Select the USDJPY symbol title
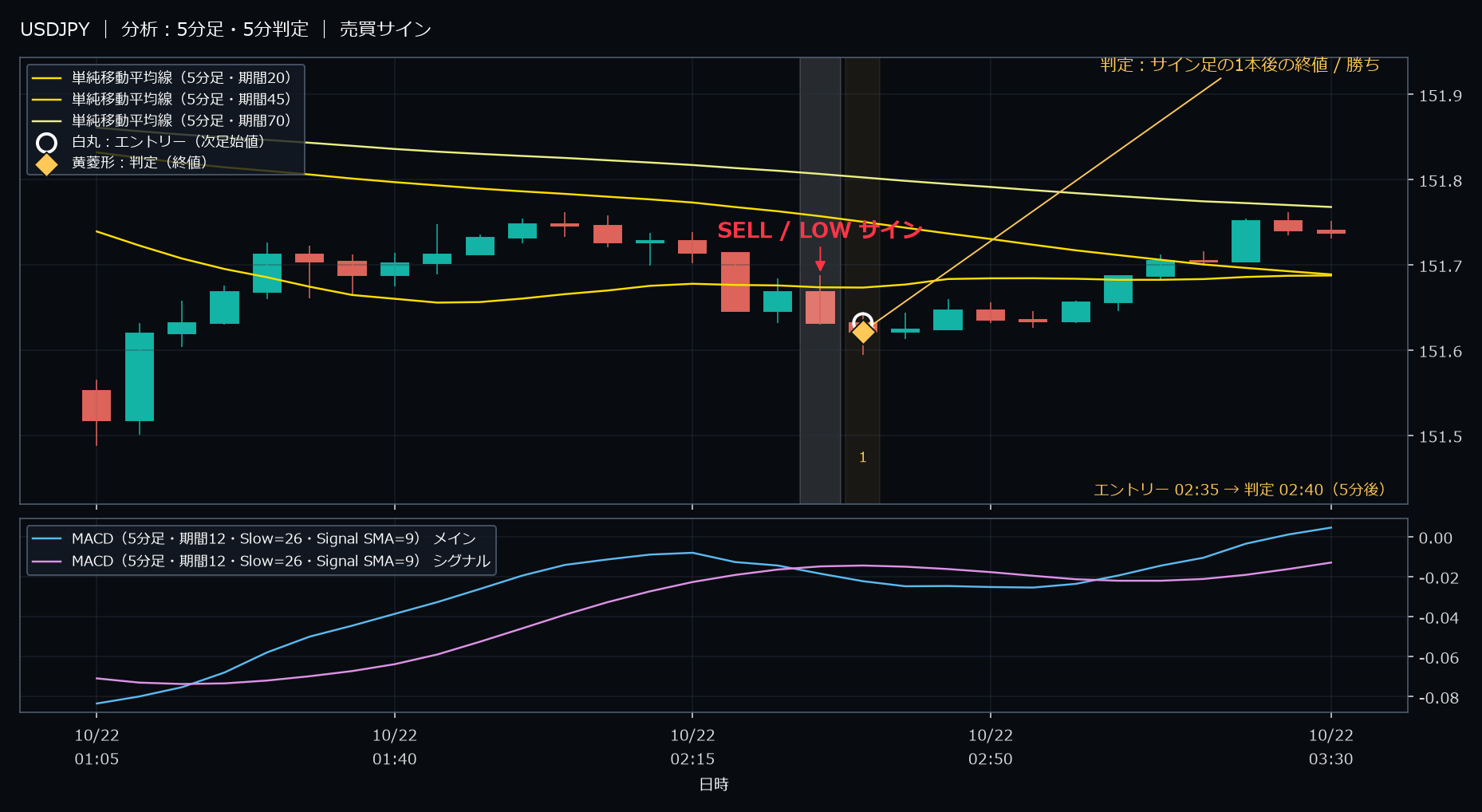 [x=55, y=30]
